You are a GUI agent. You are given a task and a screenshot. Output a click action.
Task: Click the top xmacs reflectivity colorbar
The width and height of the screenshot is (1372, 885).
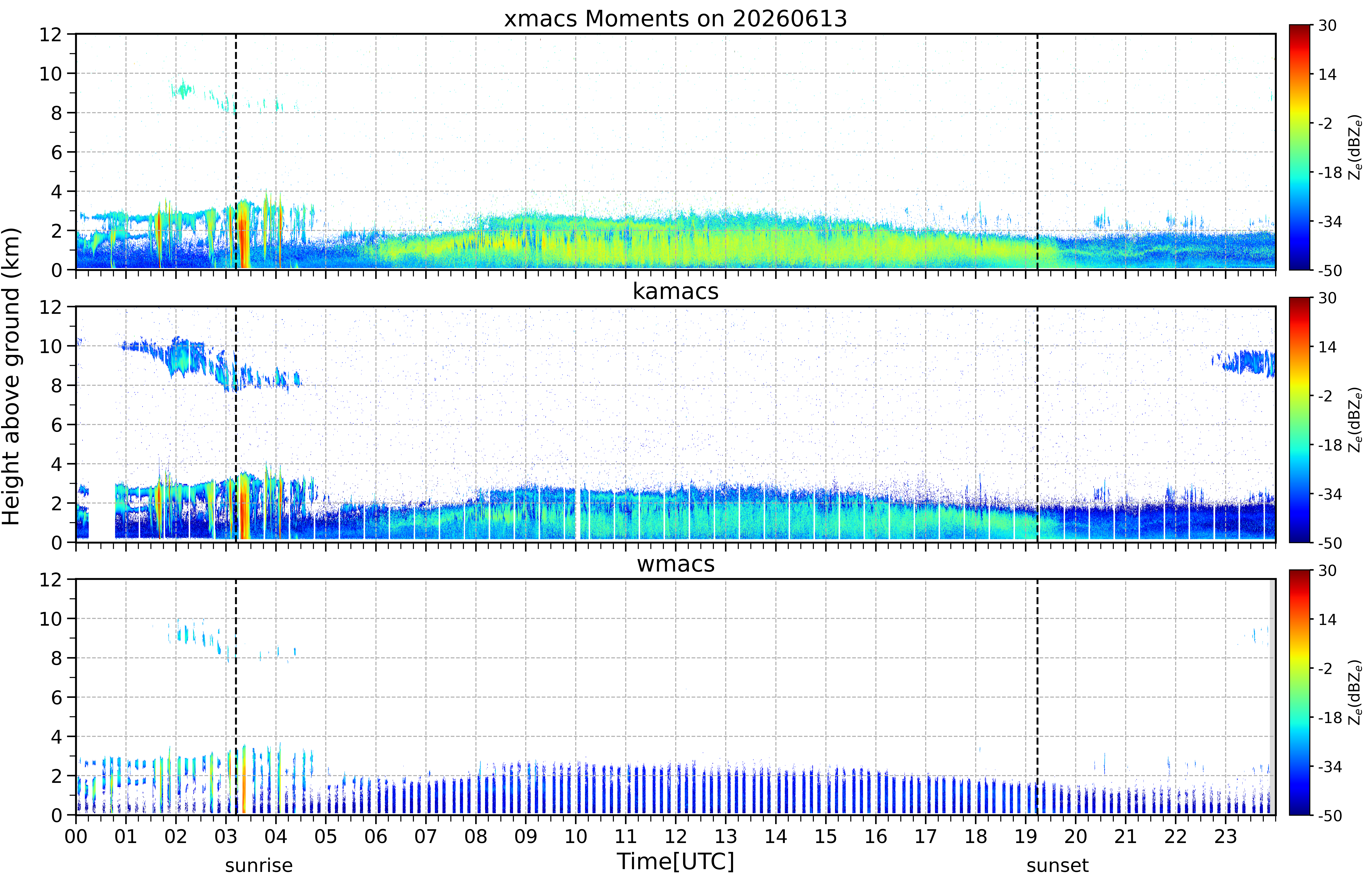[x=1299, y=147]
